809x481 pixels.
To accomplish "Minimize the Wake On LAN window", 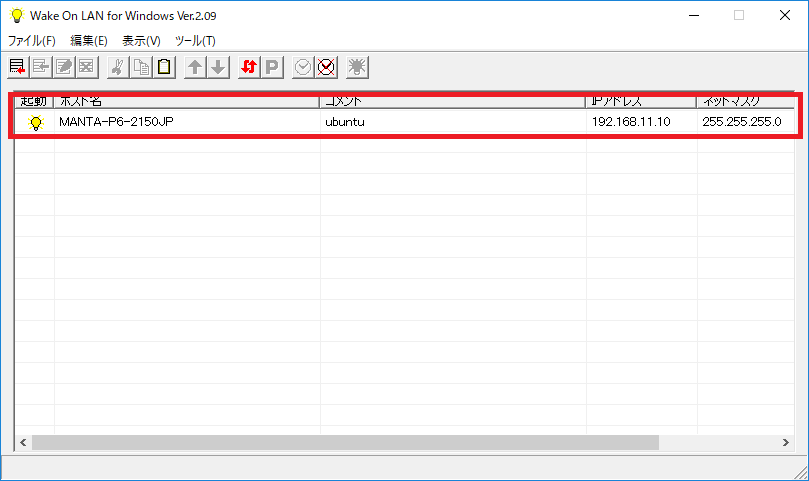I will coord(694,15).
